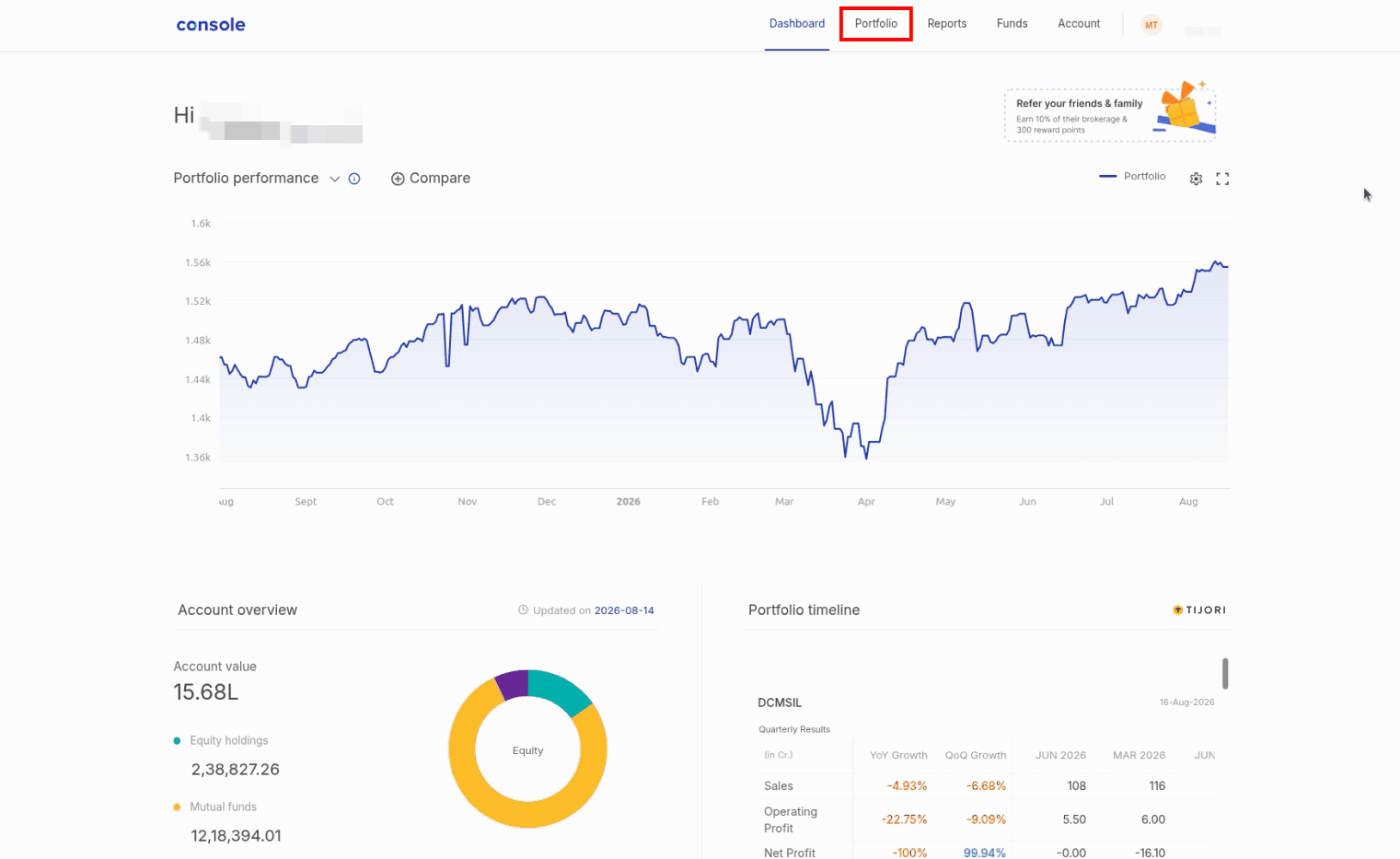Toggle the Portfolio series in chart legend
The height and width of the screenshot is (859, 1400).
[x=1132, y=176]
